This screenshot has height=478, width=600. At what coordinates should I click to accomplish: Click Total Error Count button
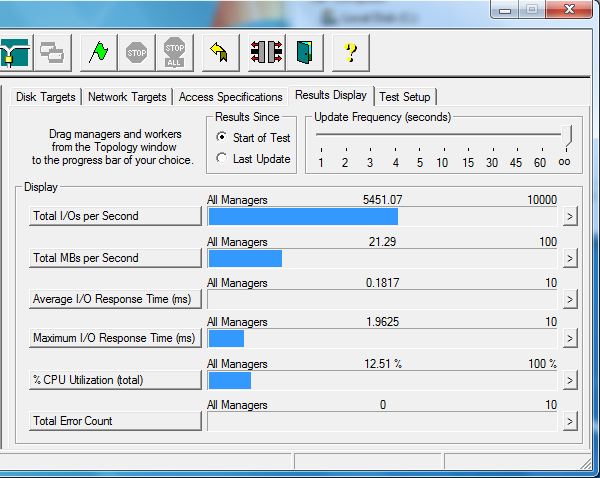[115, 421]
